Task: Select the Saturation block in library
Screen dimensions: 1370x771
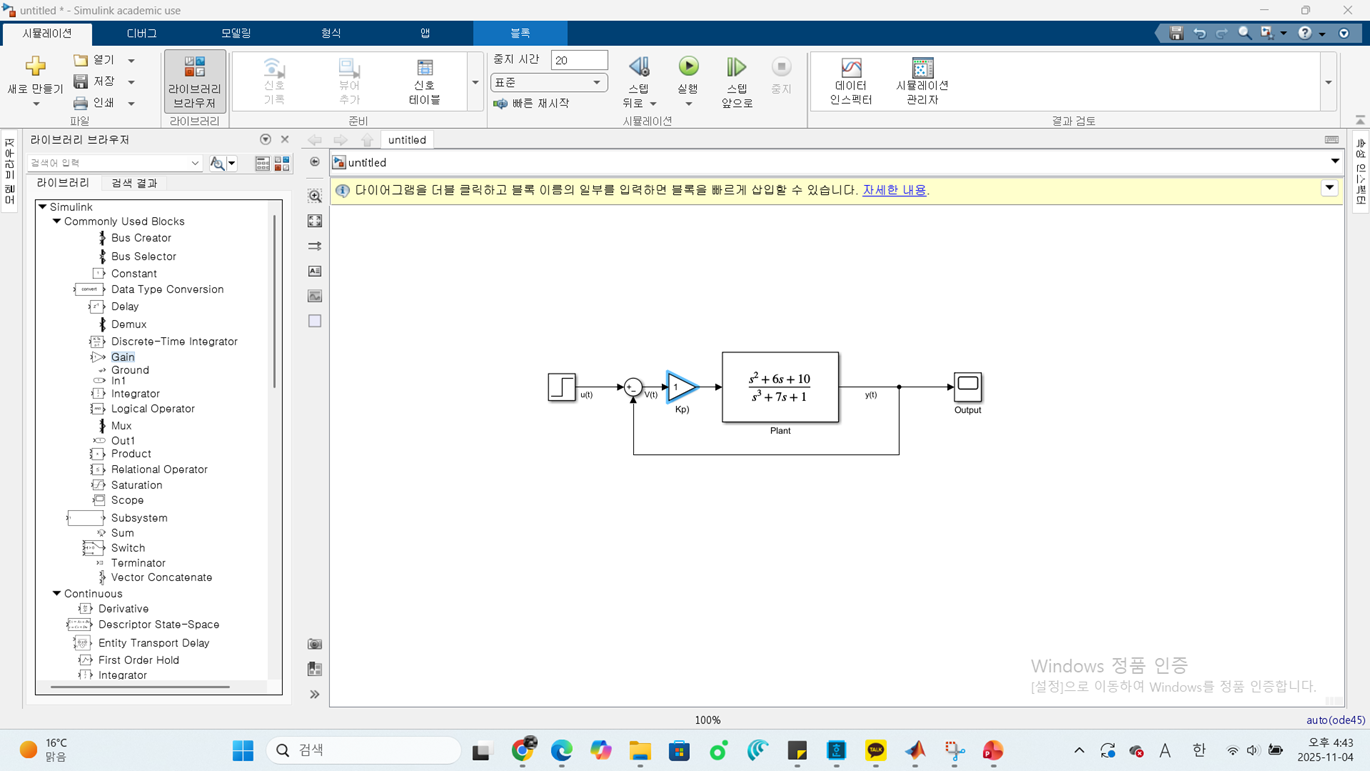Action: tap(136, 485)
